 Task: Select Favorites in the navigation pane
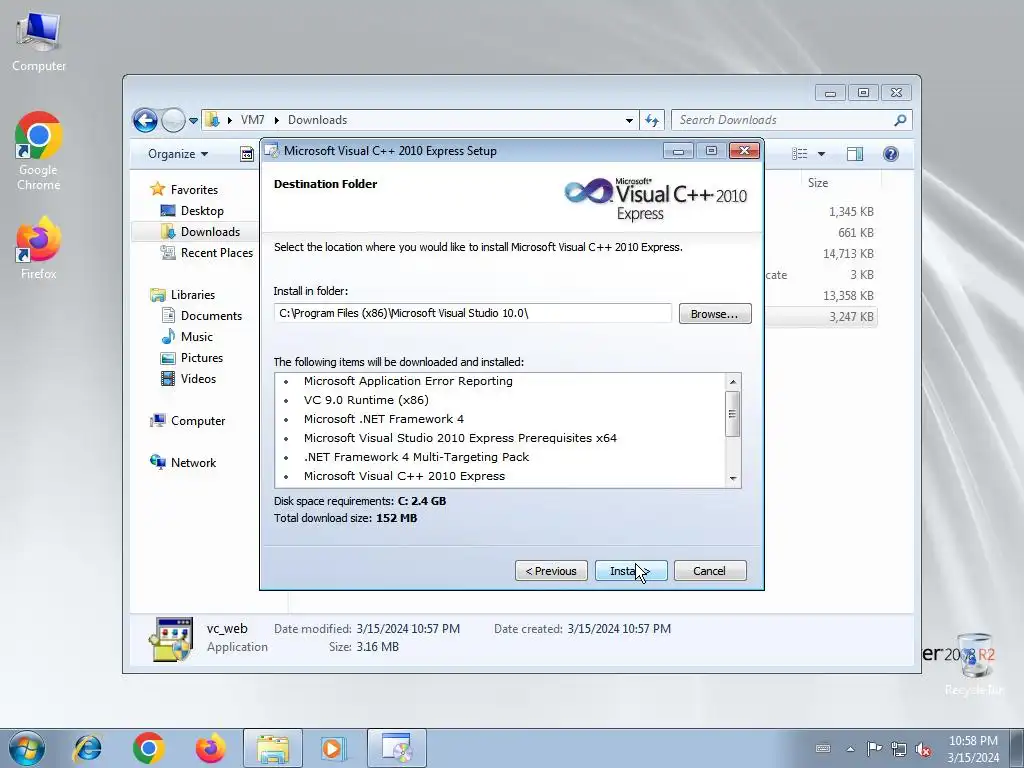click(x=194, y=190)
